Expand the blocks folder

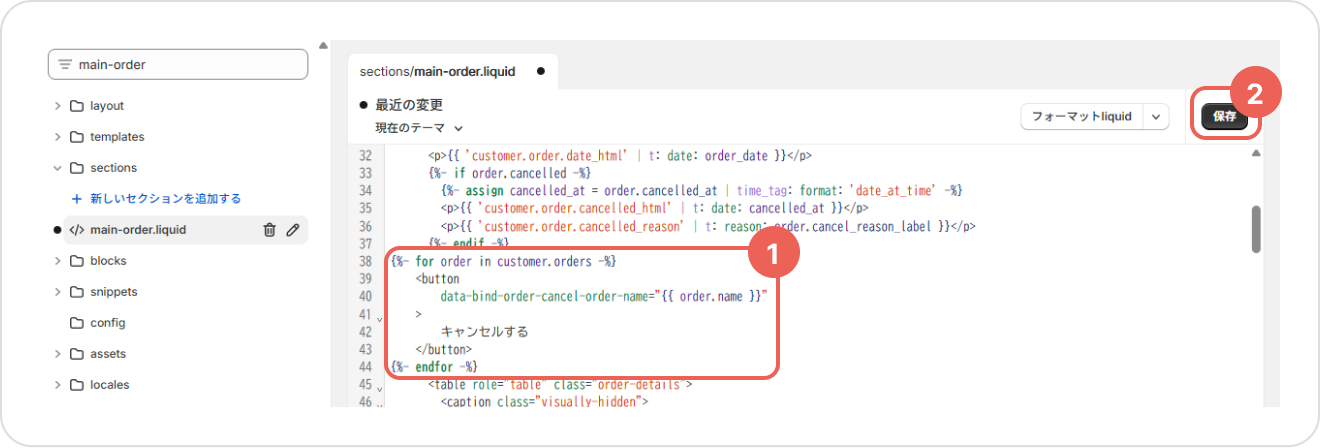tap(58, 261)
